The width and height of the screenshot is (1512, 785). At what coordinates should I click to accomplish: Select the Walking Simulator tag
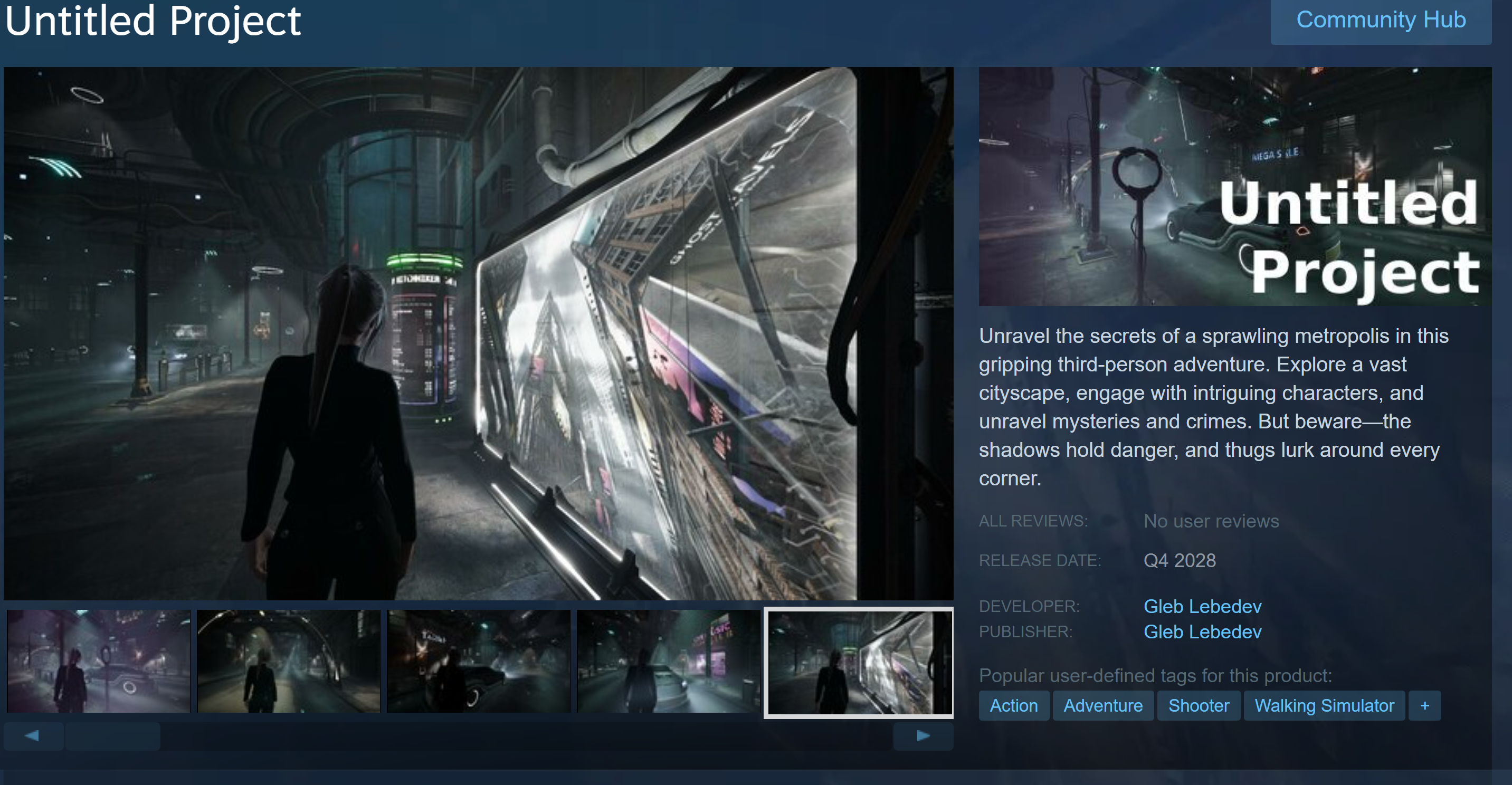(1324, 705)
